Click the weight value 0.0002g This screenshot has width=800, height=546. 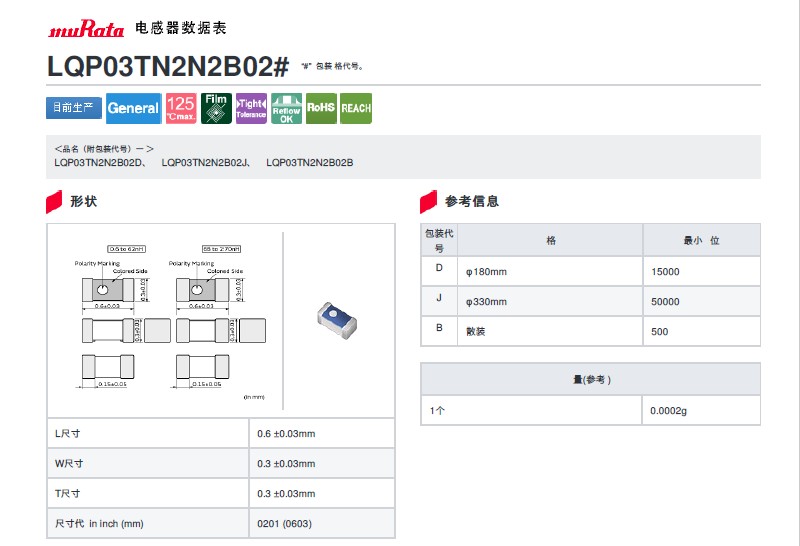668,411
